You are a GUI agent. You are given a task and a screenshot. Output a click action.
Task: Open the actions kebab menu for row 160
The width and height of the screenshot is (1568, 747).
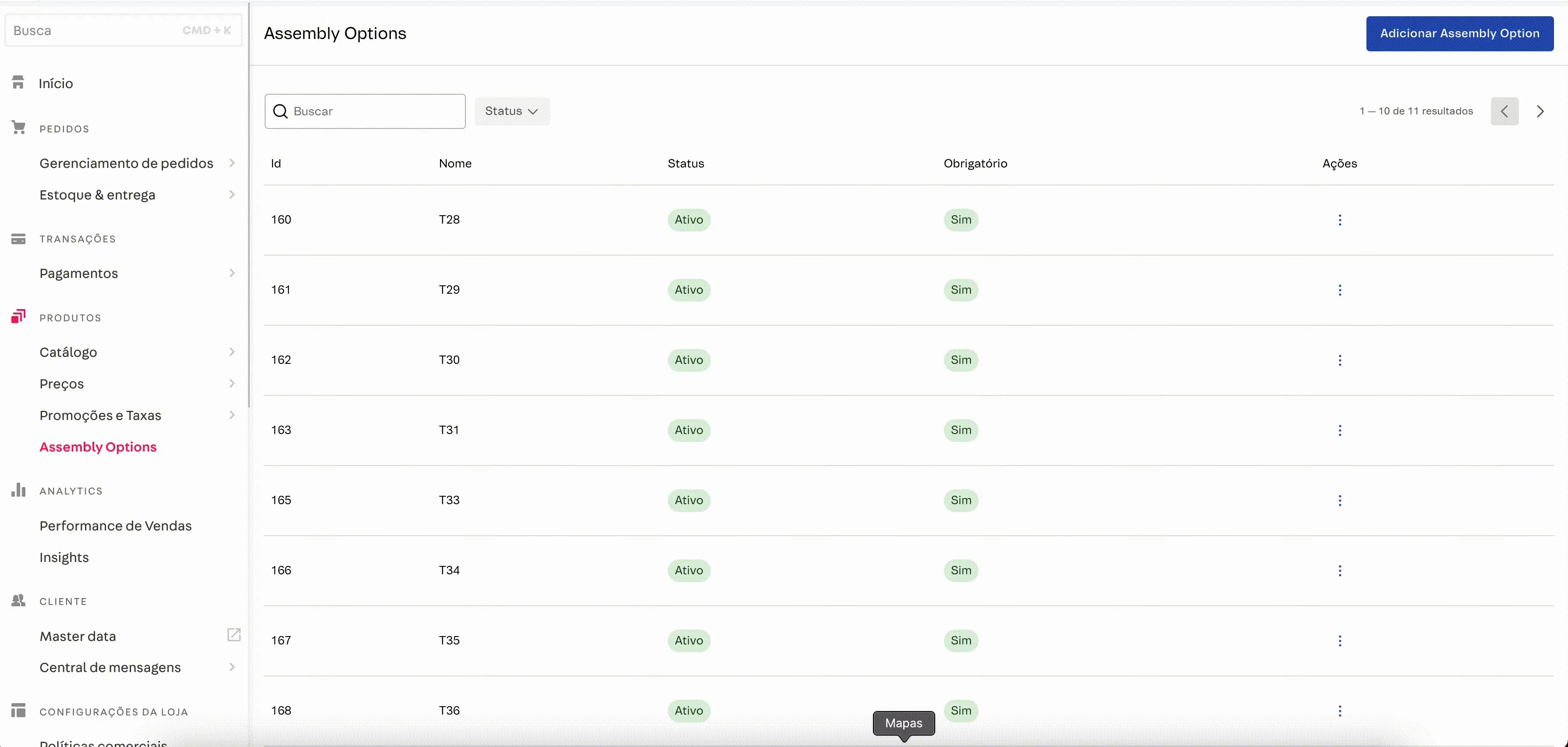tap(1340, 220)
